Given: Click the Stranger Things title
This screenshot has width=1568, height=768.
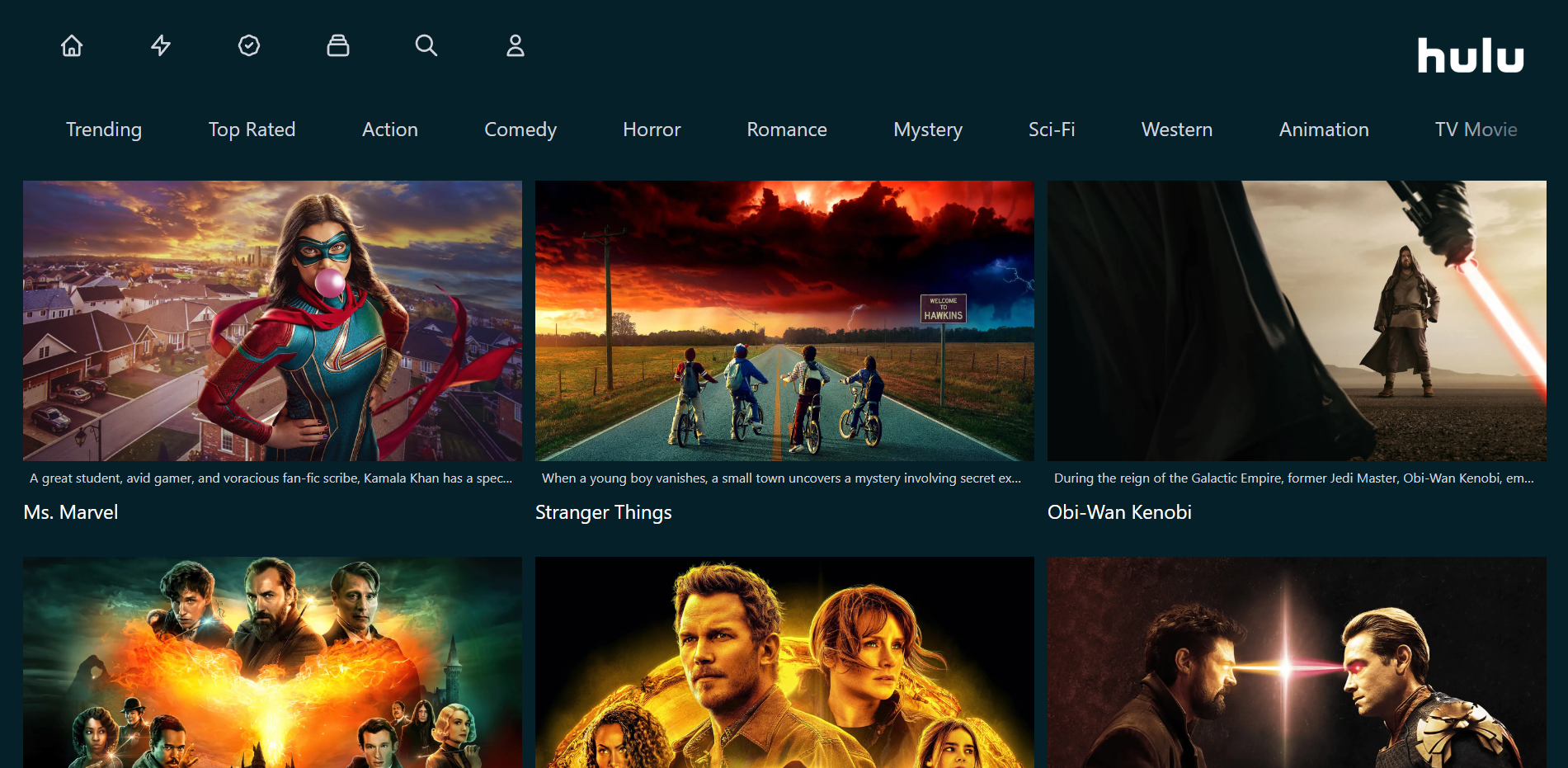Looking at the screenshot, I should 604,512.
